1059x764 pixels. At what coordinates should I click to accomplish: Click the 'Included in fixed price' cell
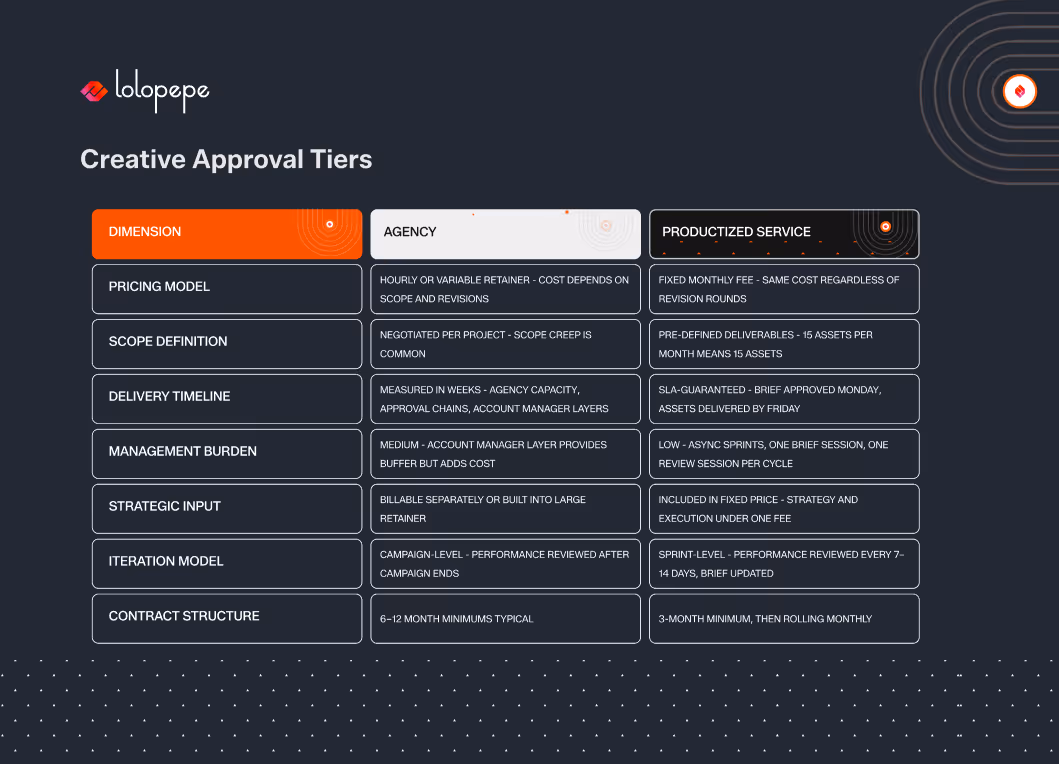click(x=784, y=509)
